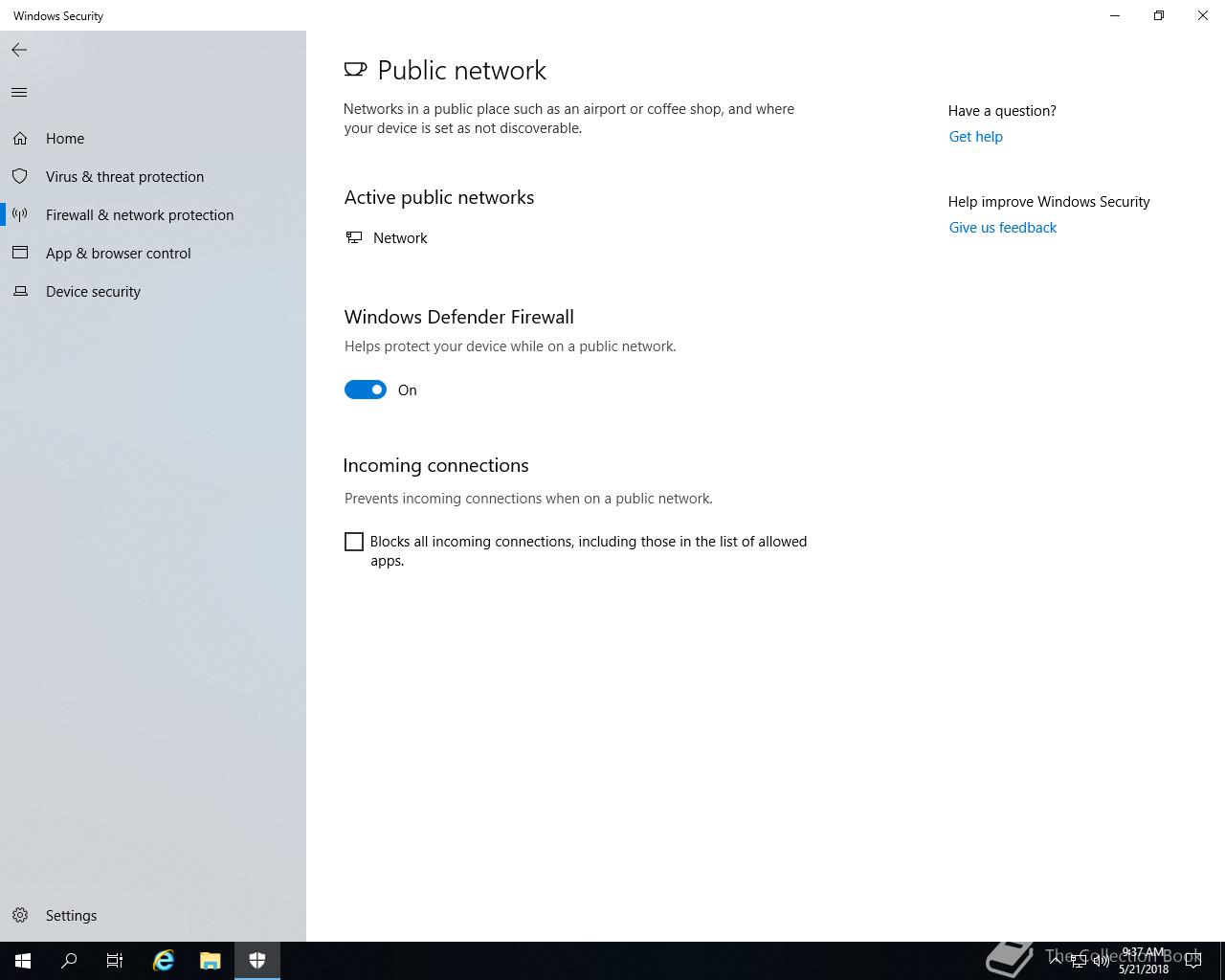Screen dimensions: 1225x980
Task: Restore down the Windows Security window
Action: [1159, 15]
